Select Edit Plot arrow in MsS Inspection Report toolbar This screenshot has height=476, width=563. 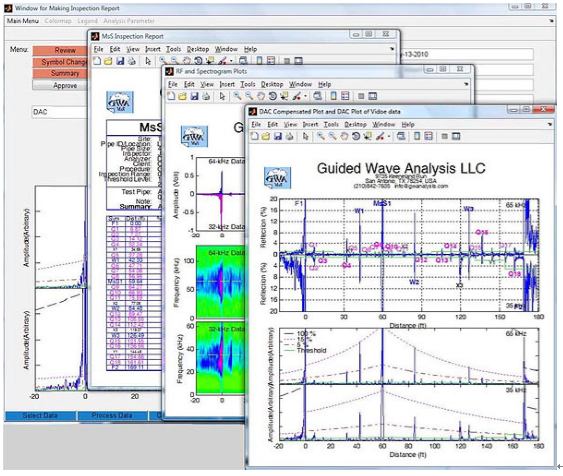[x=148, y=61]
